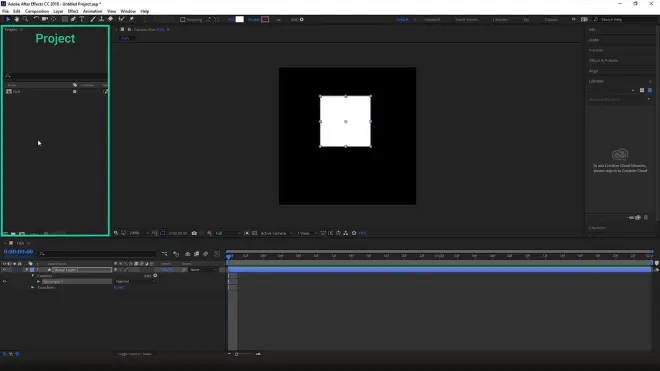Take a snapshot with camera icon
The height and width of the screenshot is (371, 660).
(194, 233)
